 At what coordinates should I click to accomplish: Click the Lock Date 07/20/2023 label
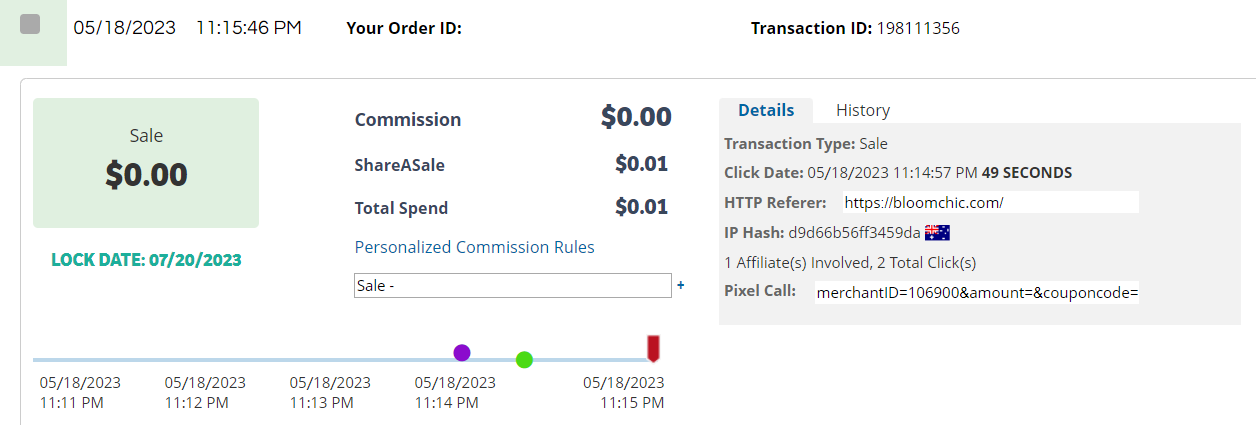[146, 260]
